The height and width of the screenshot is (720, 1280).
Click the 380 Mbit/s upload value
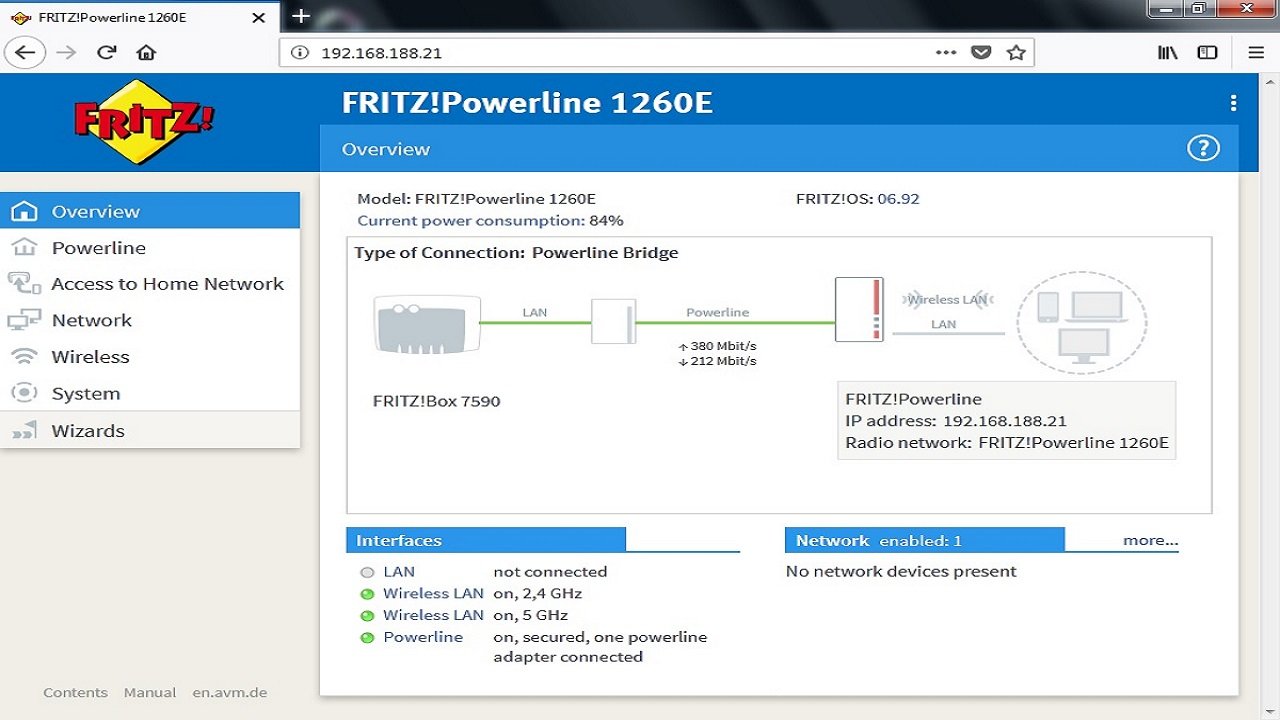[x=717, y=346]
